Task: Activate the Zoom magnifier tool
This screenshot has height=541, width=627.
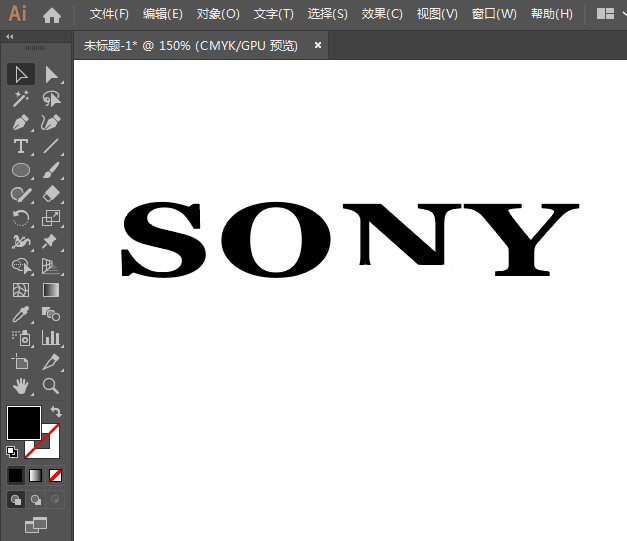Action: click(51, 386)
